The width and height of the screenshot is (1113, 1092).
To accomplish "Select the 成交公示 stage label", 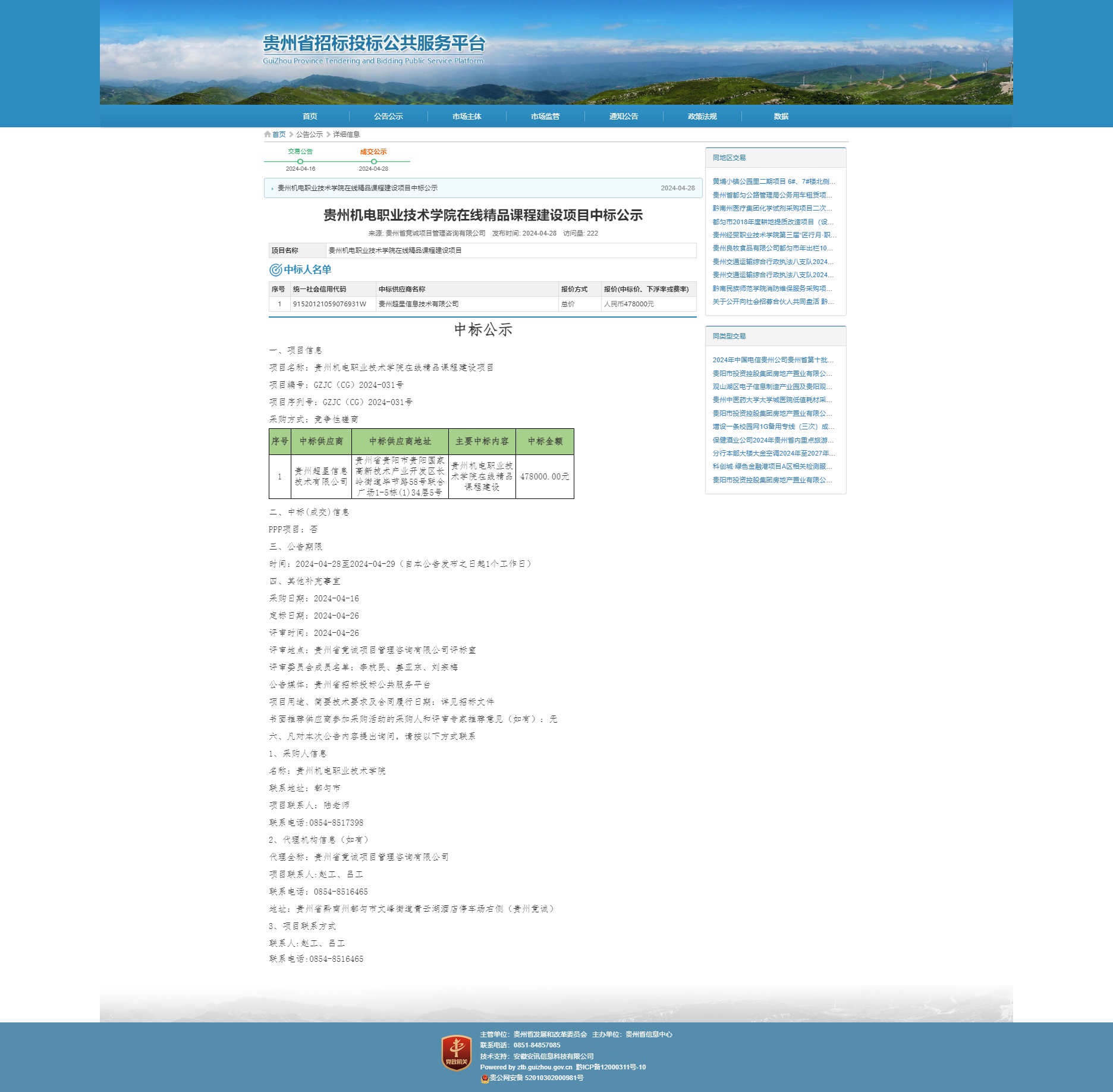I will (373, 152).
